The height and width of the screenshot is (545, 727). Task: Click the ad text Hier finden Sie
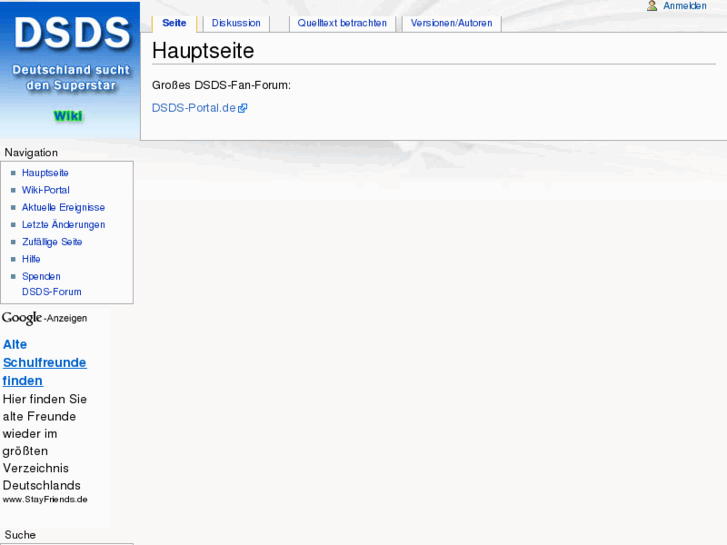(45, 399)
